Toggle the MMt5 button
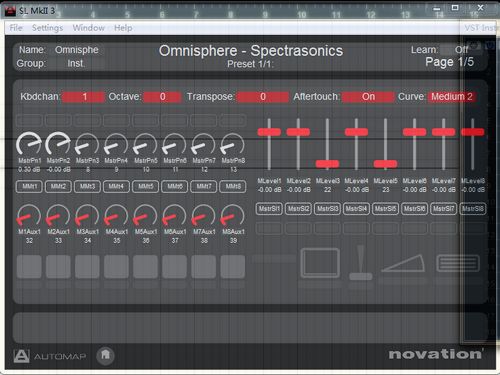Screen dimensions: 500x375 145,186
